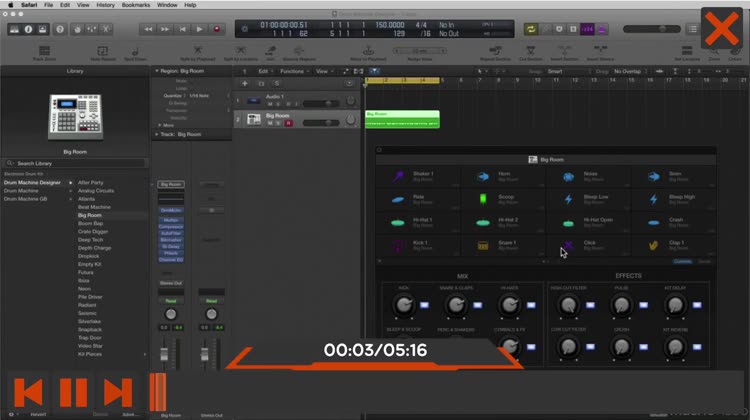This screenshot has width=750, height=420.
Task: Click the add track plus button
Action: click(x=244, y=84)
